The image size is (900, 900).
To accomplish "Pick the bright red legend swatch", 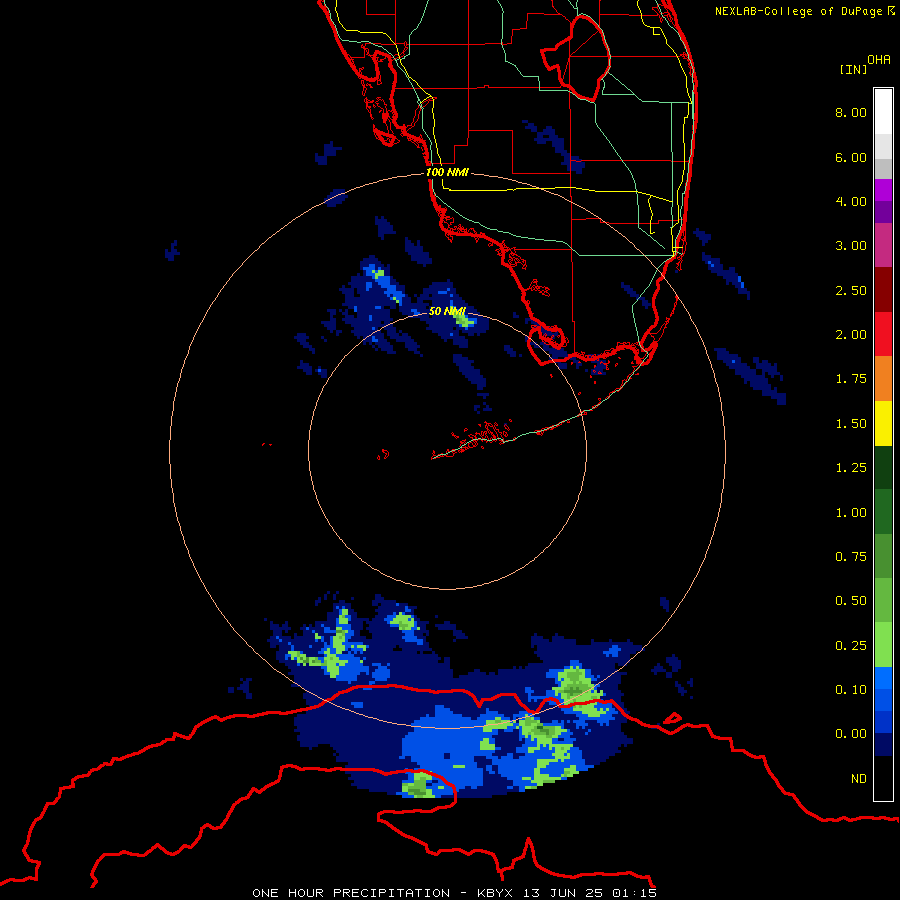I will (x=883, y=334).
